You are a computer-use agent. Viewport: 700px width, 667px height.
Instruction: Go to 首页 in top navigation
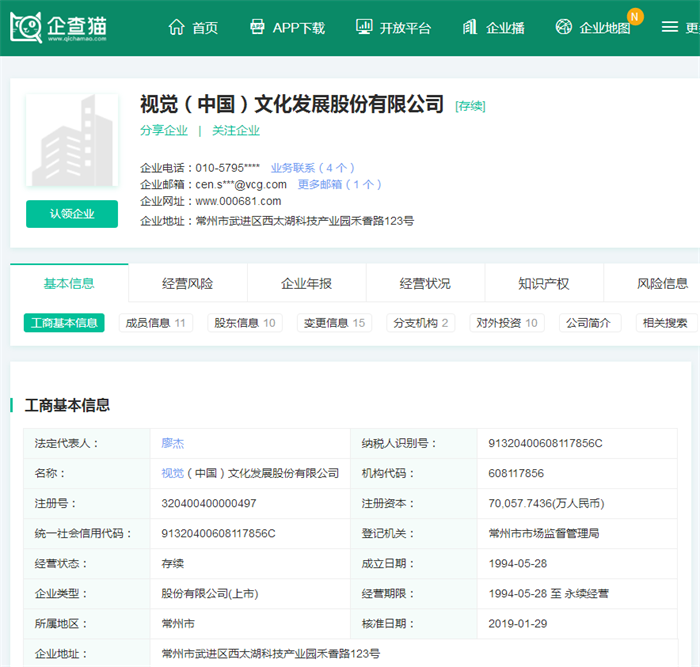pos(205,28)
